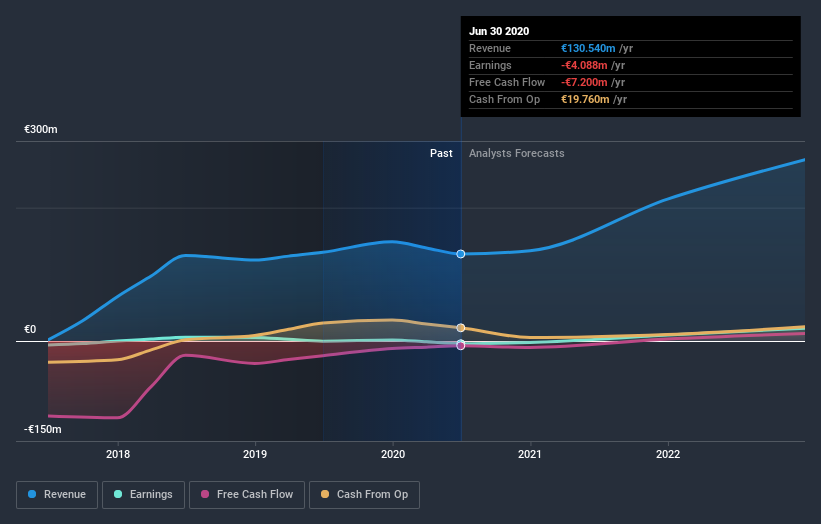This screenshot has height=524, width=821.
Task: Click the Revenue row label in tooltip
Action: 490,48
